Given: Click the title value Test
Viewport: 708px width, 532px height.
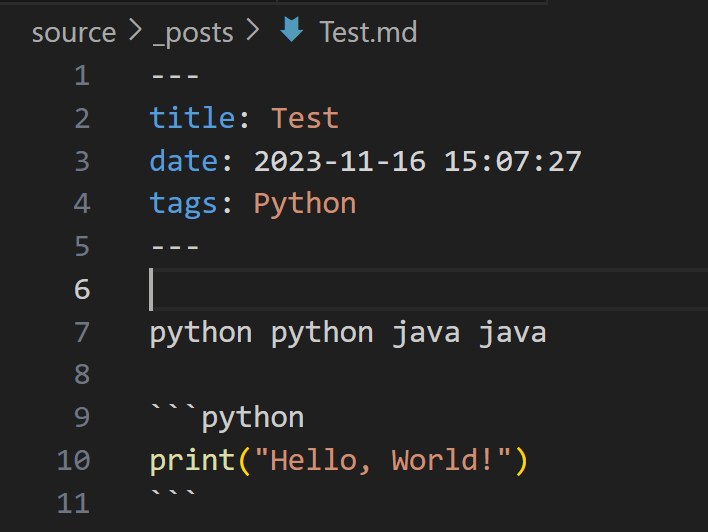Looking at the screenshot, I should pyautogui.click(x=305, y=118).
